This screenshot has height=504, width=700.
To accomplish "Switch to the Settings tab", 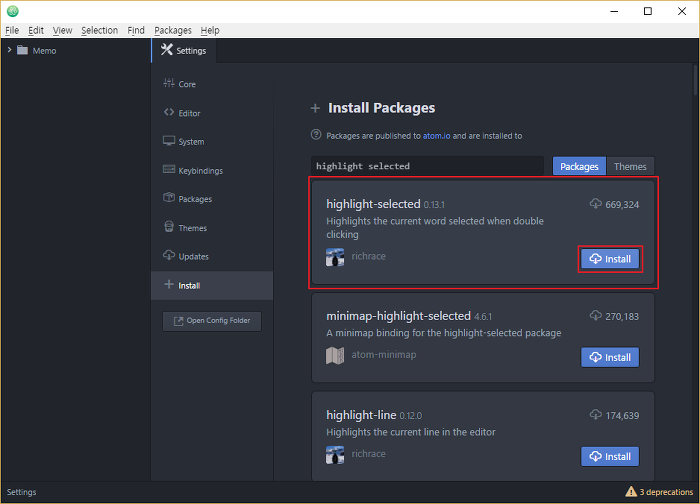I will point(184,50).
